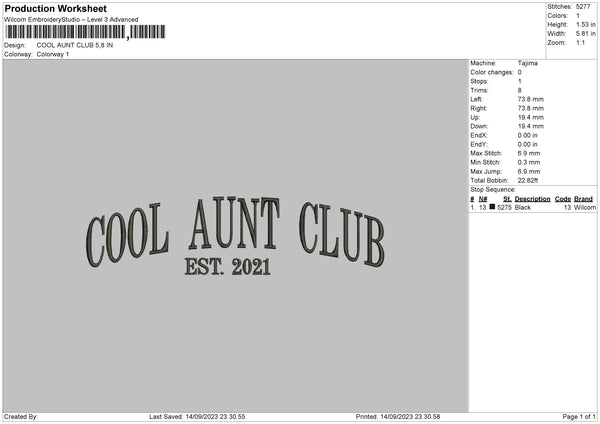The height and width of the screenshot is (424, 600).
Task: Click the Code column header
Action: coord(563,199)
